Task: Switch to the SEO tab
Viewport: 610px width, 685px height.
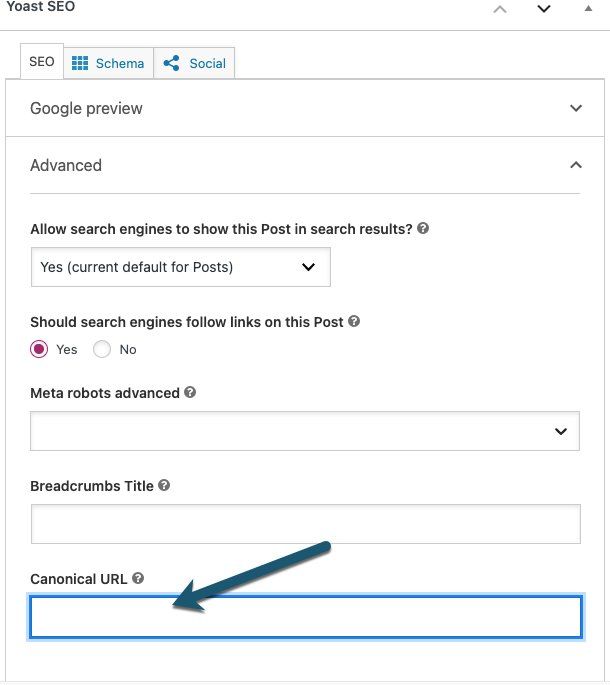Action: point(42,62)
